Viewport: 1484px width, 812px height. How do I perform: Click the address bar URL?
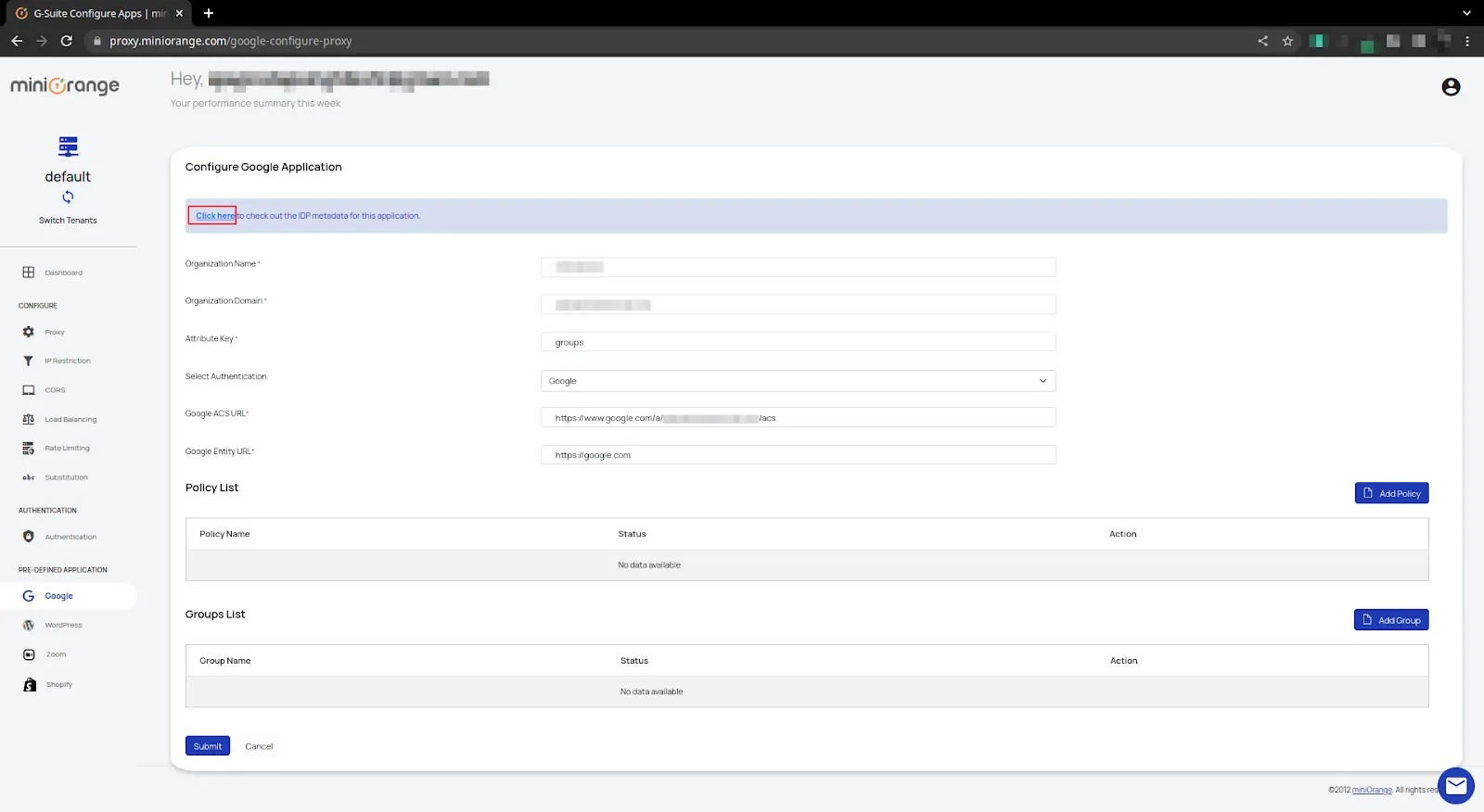[x=231, y=41]
